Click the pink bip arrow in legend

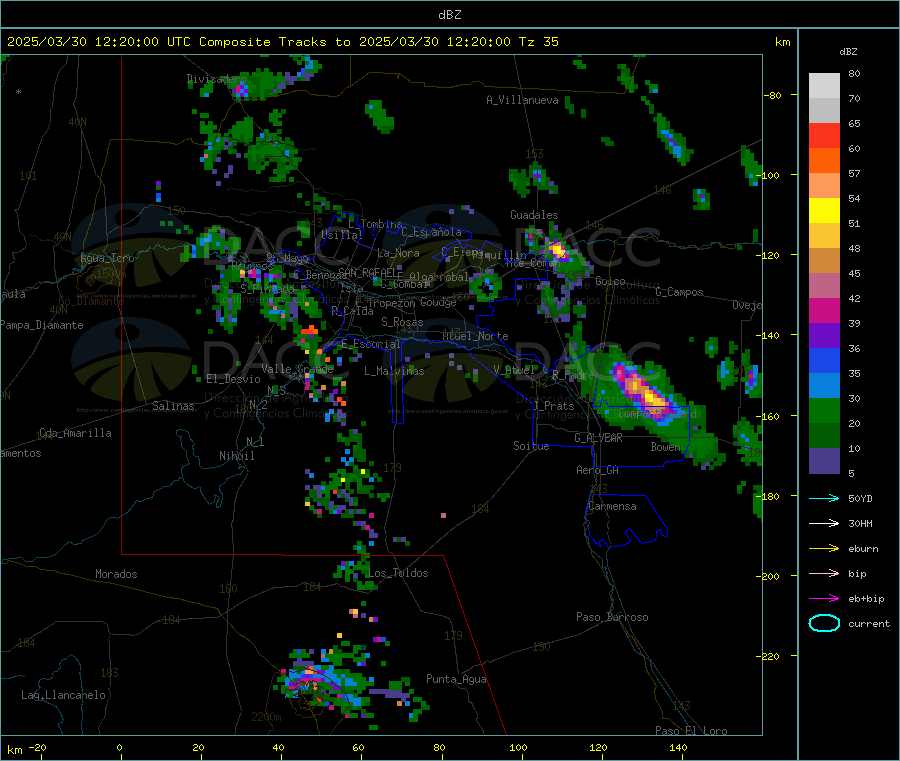pos(824,573)
